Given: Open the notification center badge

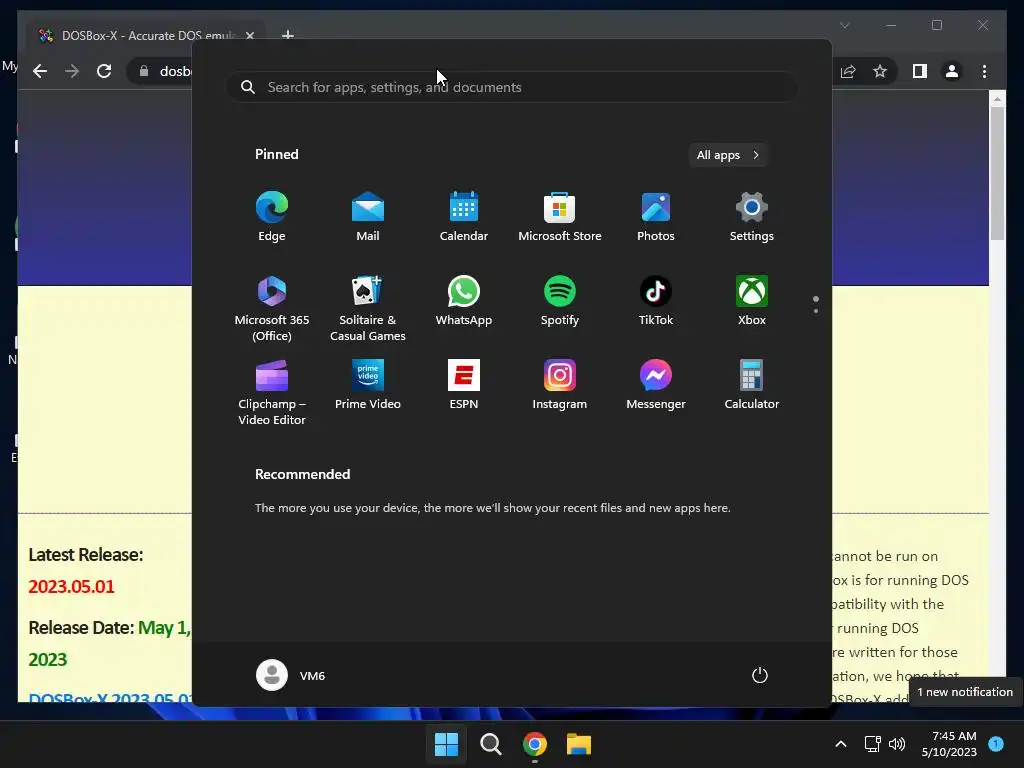Looking at the screenshot, I should pyautogui.click(x=996, y=743).
